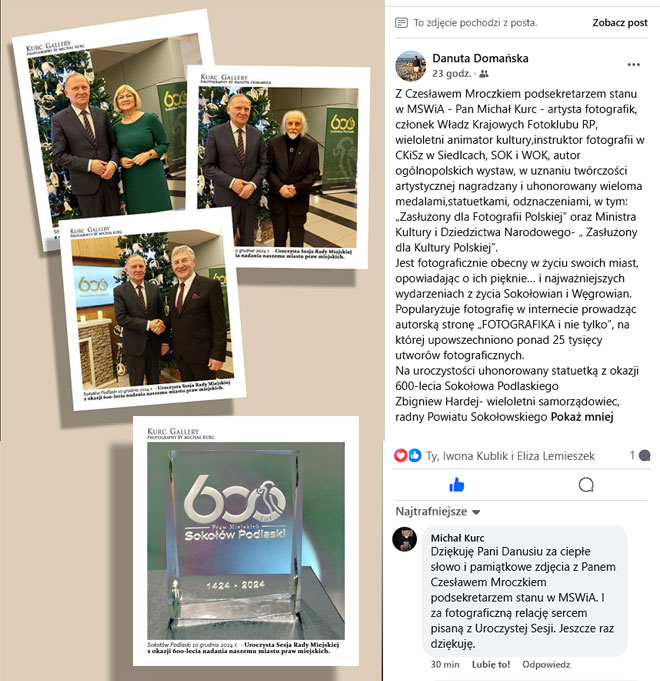The height and width of the screenshot is (681, 660).
Task: Click Lubię to! under Michał Kurc's comment
Action: 491,664
